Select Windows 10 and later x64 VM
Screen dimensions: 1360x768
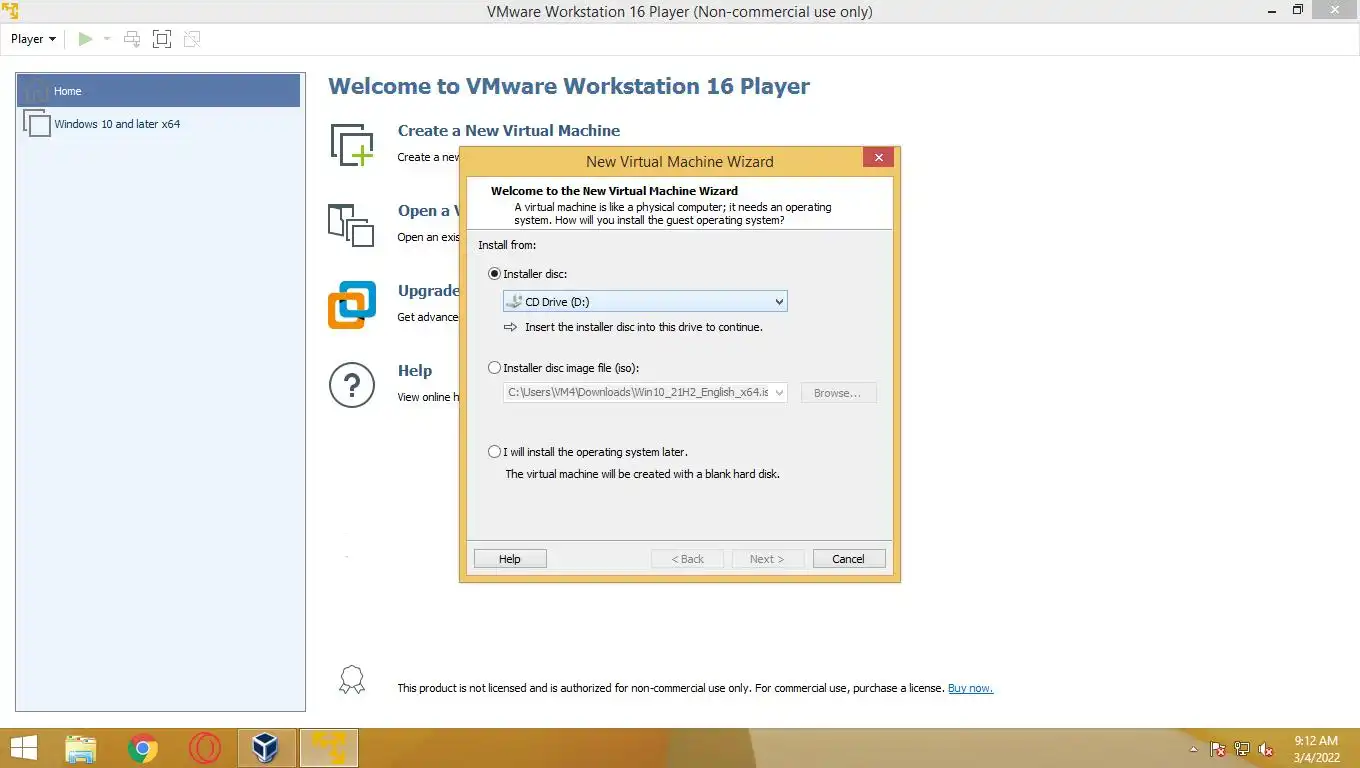(158, 124)
